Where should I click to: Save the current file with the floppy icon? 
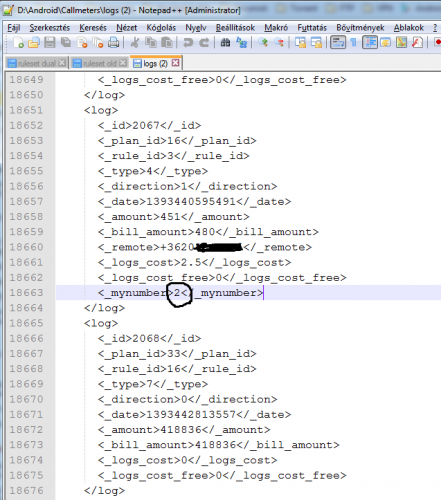50,42
